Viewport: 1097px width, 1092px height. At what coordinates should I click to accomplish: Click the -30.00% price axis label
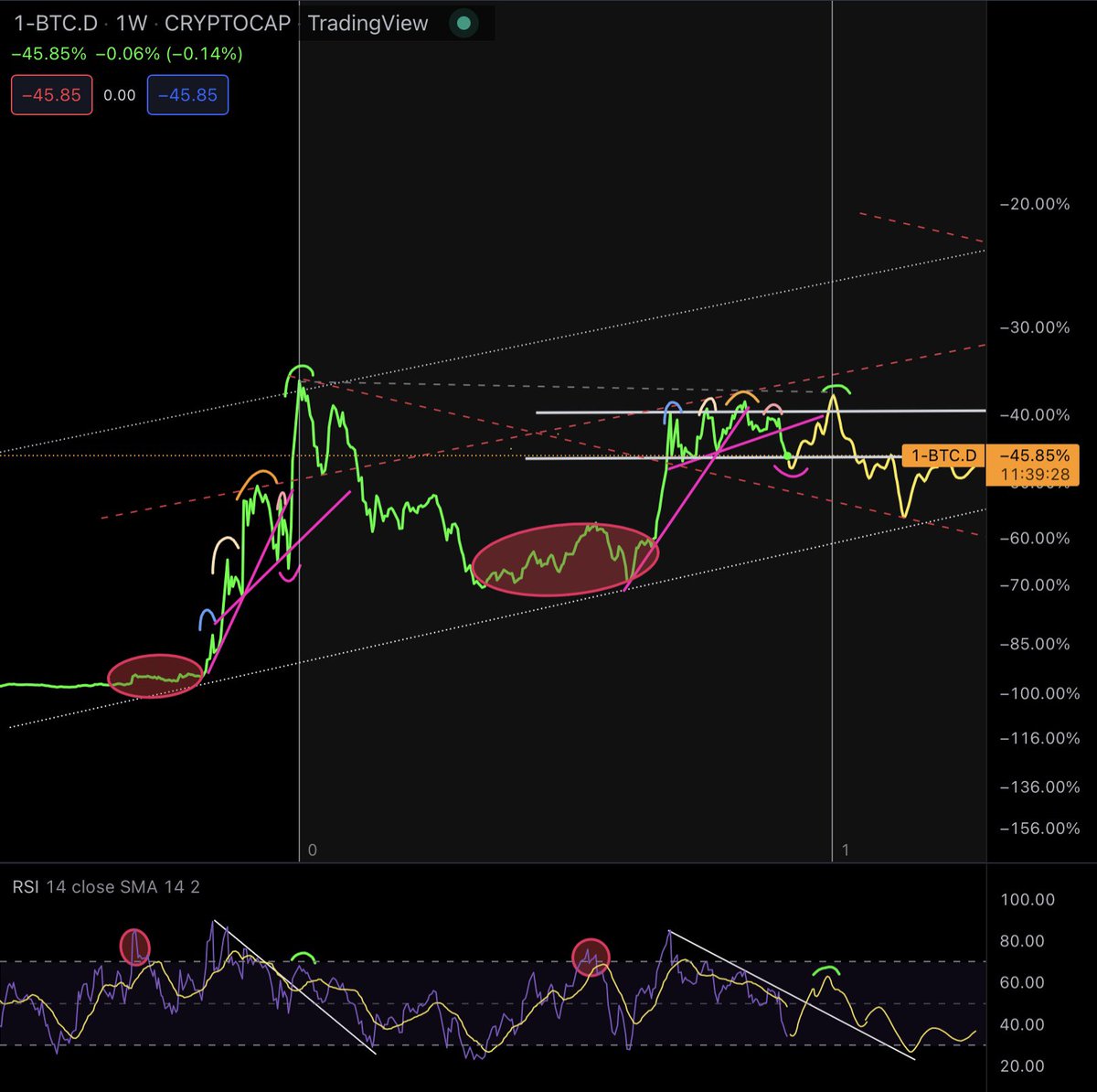click(1036, 327)
